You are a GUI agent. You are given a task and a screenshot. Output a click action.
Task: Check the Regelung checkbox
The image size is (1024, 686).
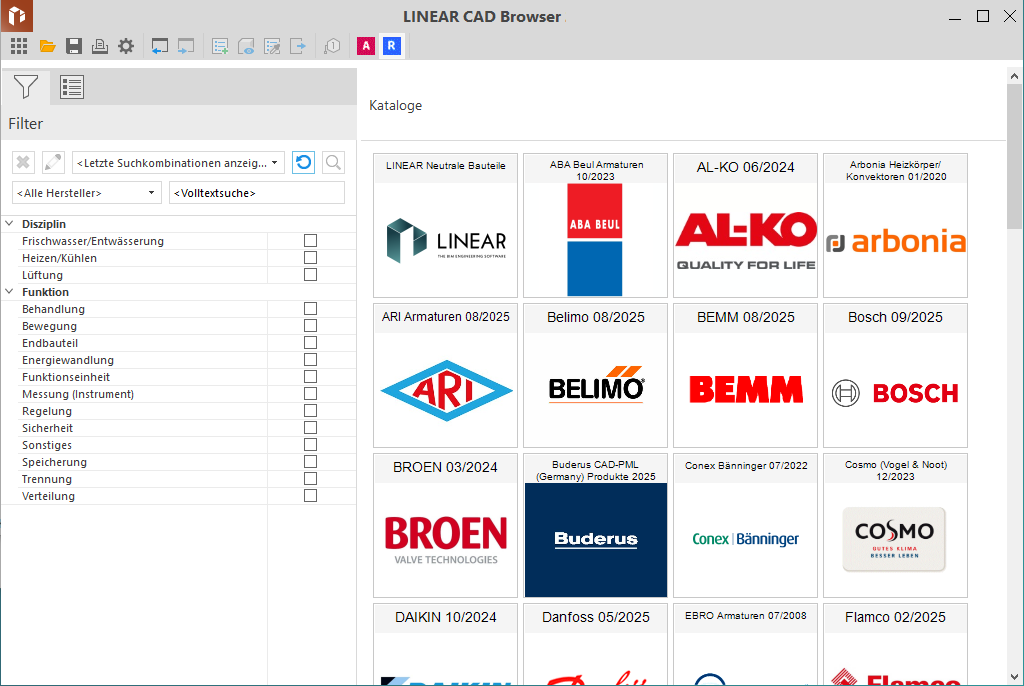click(x=310, y=410)
